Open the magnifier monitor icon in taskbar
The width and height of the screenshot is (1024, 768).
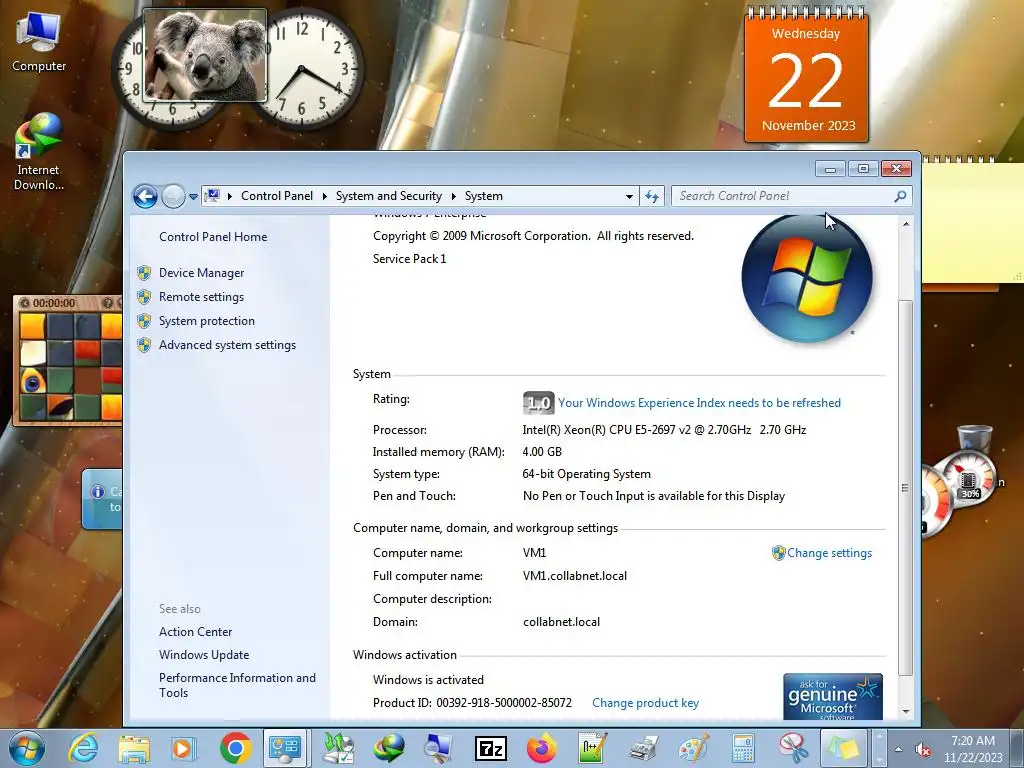click(x=439, y=748)
